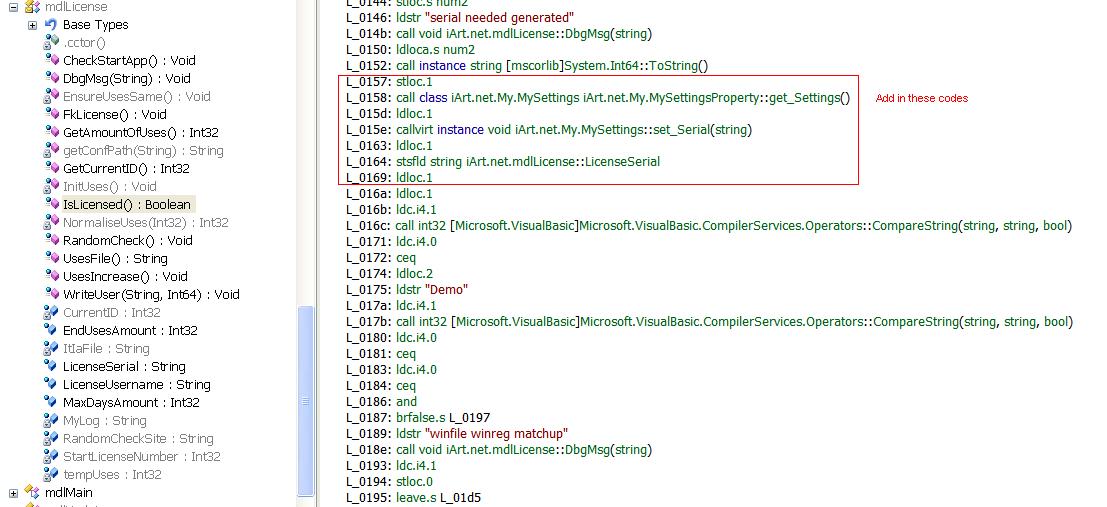Click the mdlMain module icon
1107x507 pixels.
coord(32,492)
